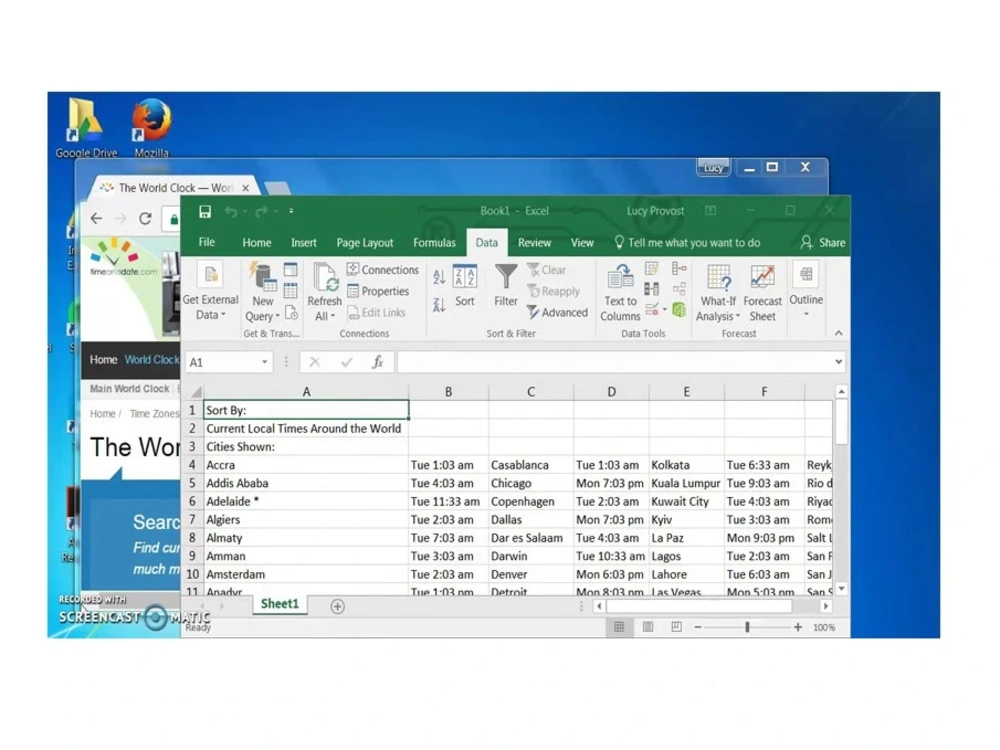Image resolution: width=1000 pixels, height=750 pixels.
Task: Open the Formulas tab
Action: click(x=434, y=242)
